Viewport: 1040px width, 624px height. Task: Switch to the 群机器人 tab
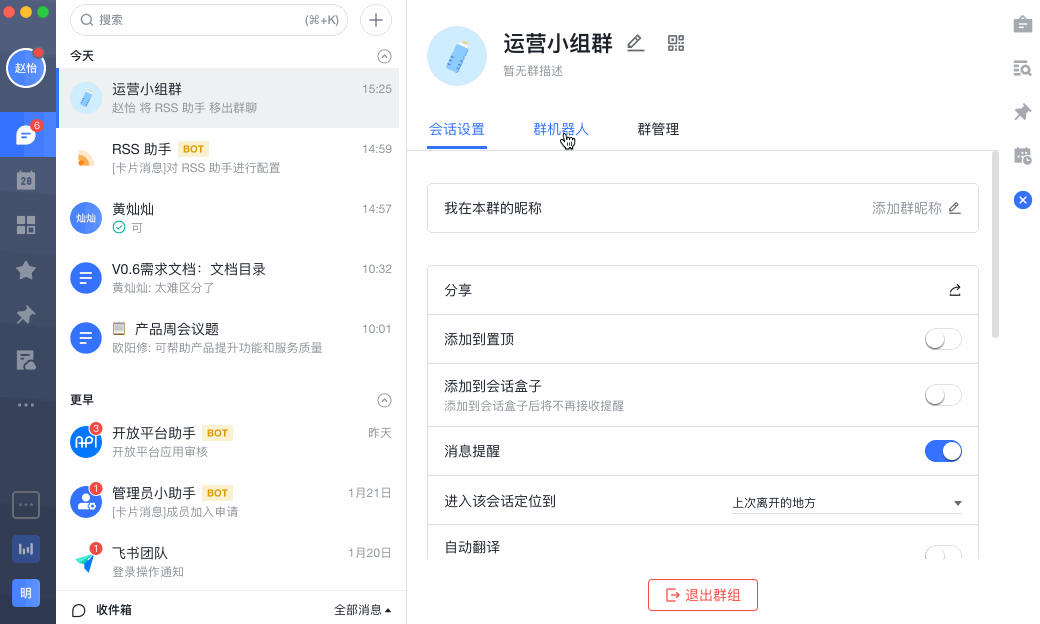coord(561,129)
